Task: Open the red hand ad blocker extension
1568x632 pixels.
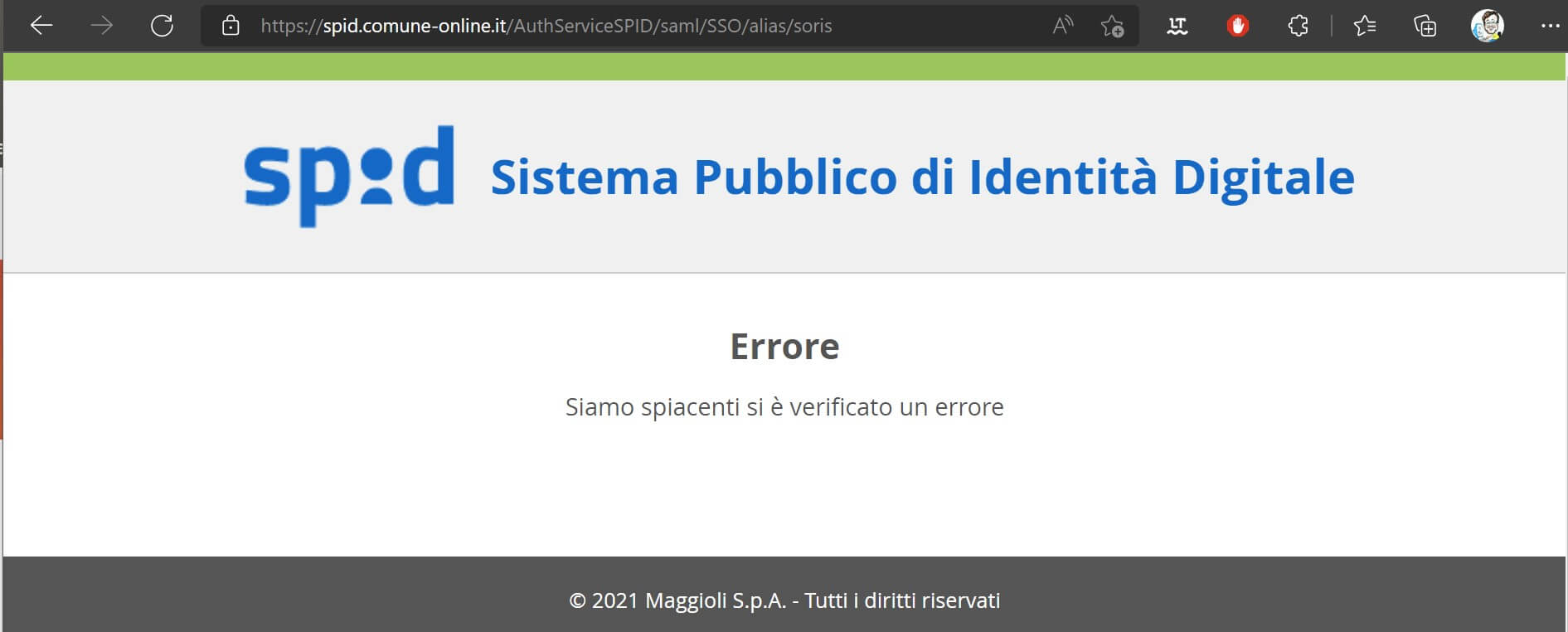Action: [x=1237, y=26]
